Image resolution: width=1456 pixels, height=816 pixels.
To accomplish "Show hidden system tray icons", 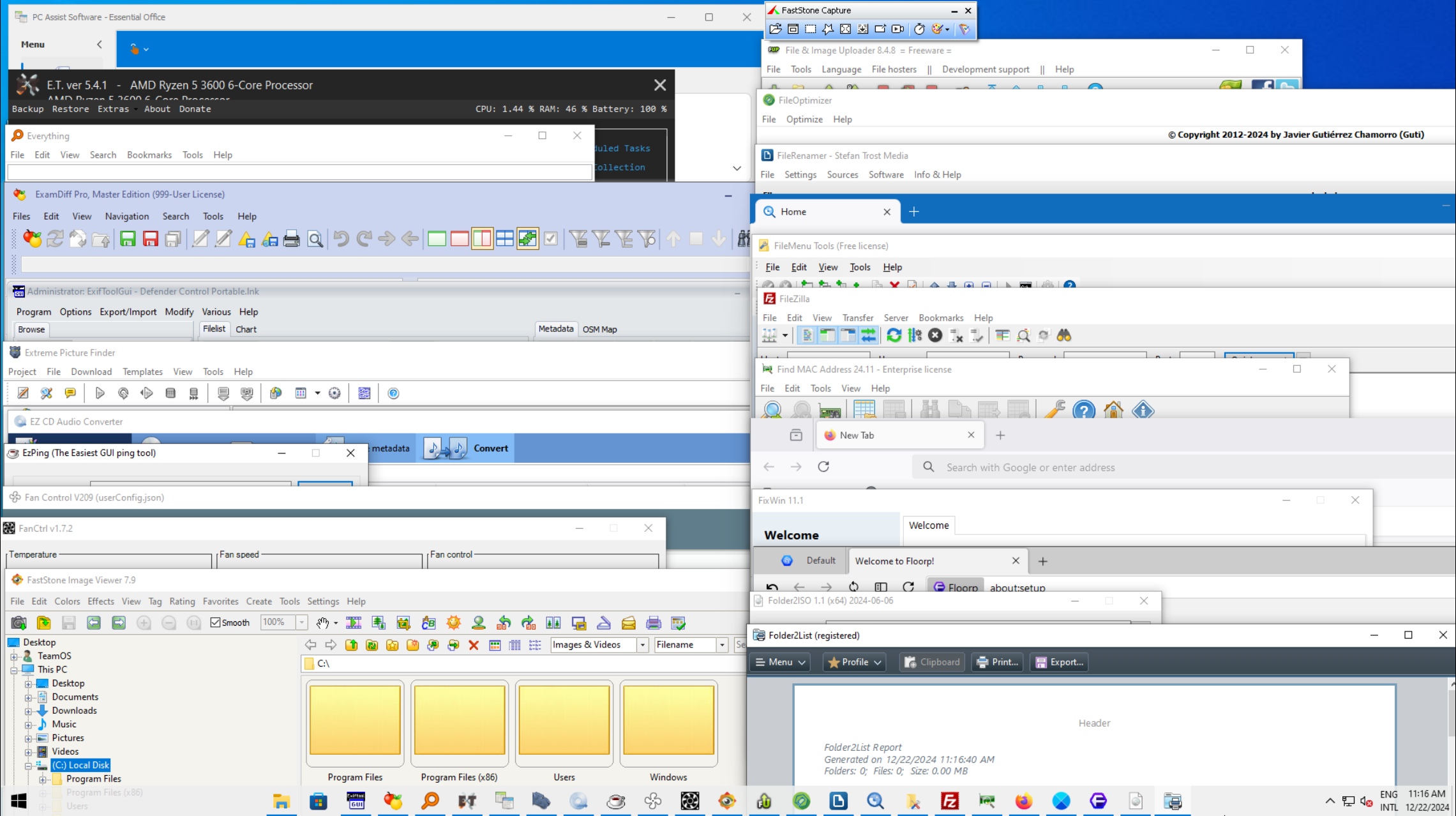I will click(x=1330, y=801).
